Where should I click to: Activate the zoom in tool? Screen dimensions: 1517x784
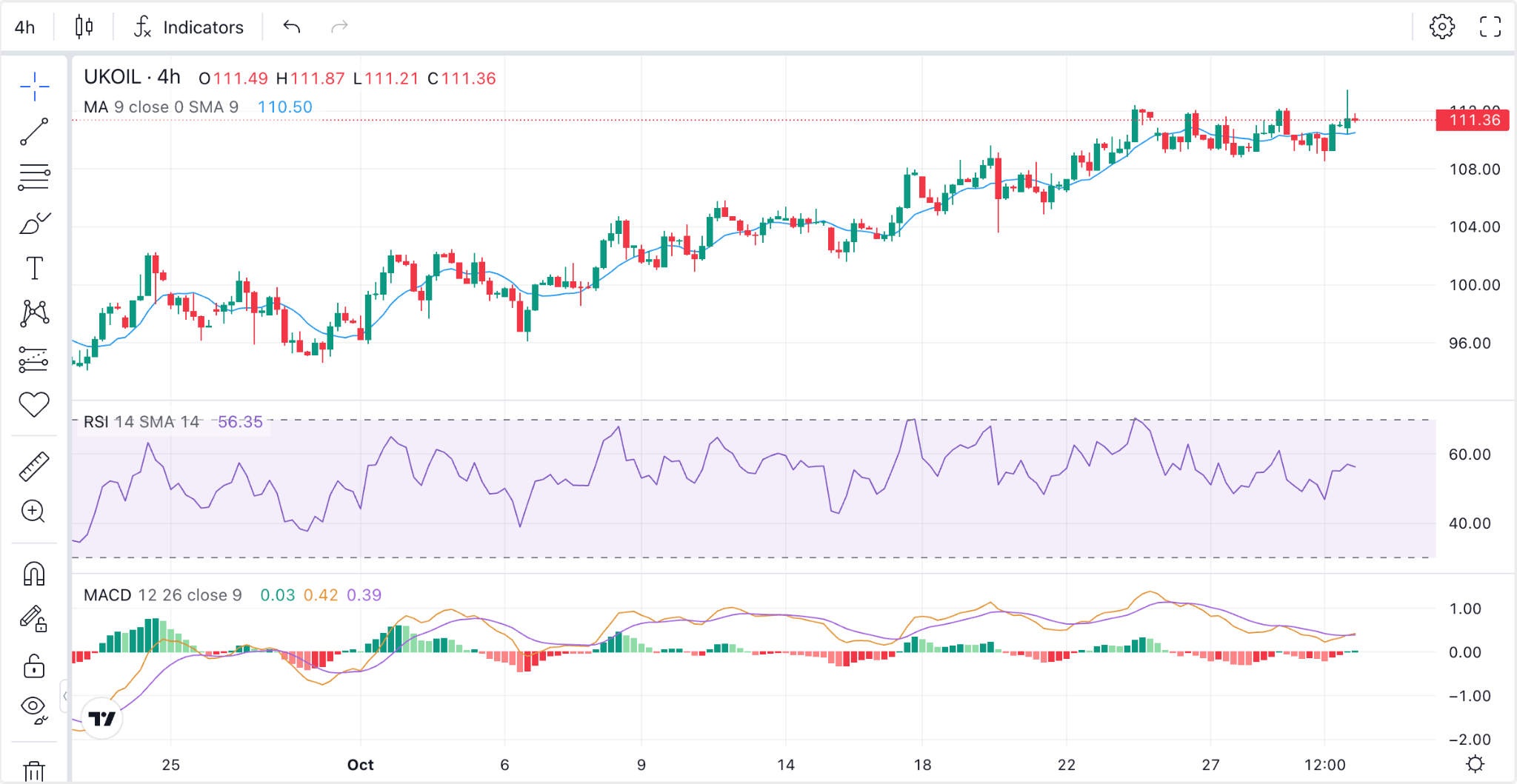(34, 512)
